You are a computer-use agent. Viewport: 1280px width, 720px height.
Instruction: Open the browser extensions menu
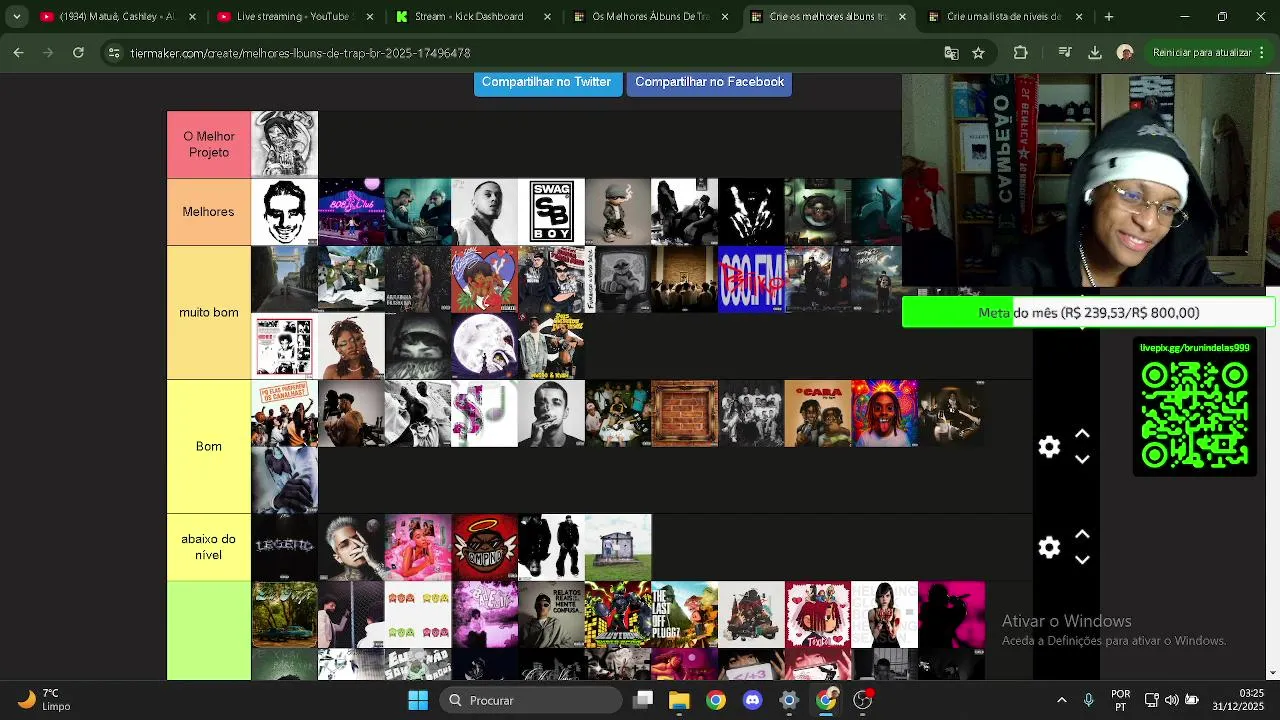pos(1020,53)
